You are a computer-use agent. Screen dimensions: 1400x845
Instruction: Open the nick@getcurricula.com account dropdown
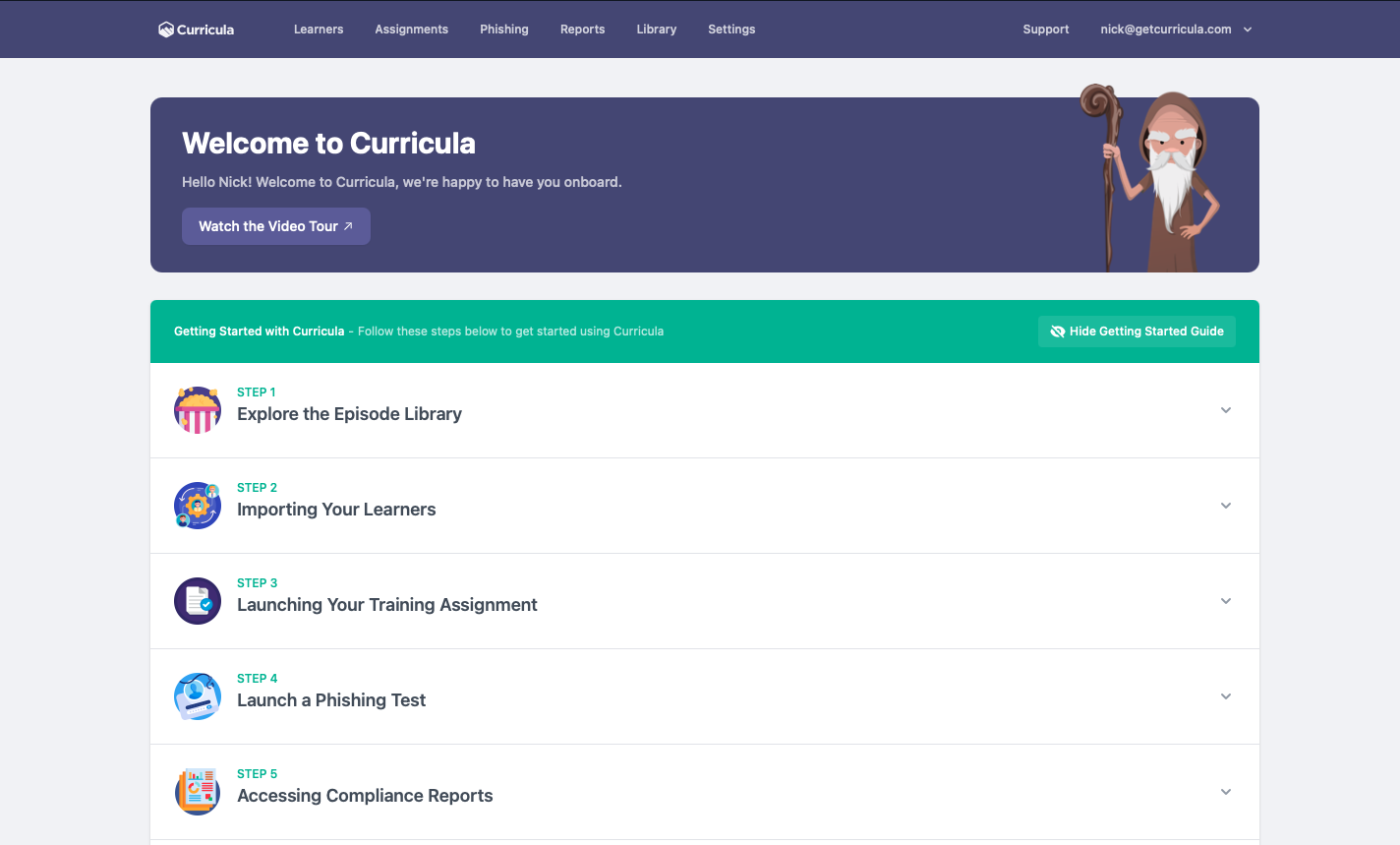1176,29
